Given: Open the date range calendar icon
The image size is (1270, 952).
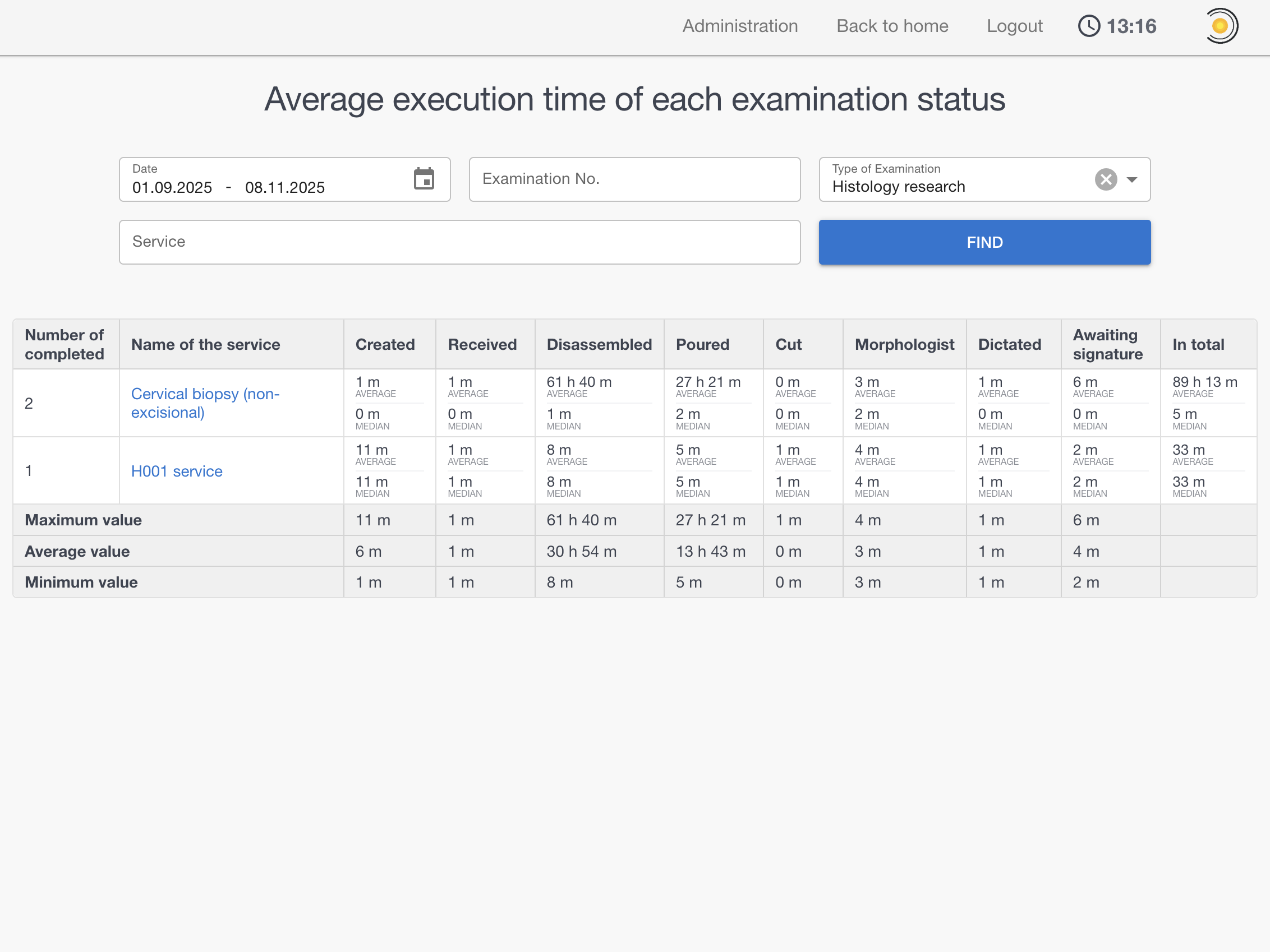Looking at the screenshot, I should coord(424,179).
